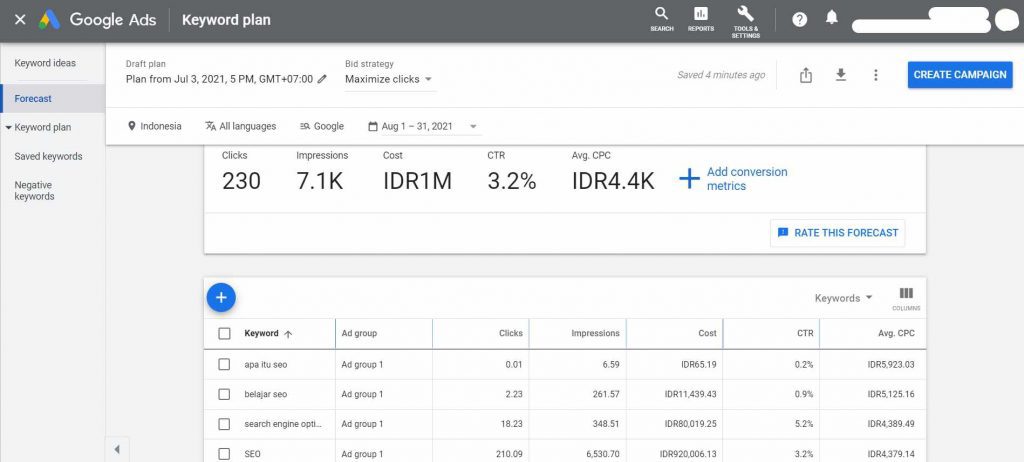Check the 'belajar seo' row checkbox
The width and height of the screenshot is (1024, 462).
(x=224, y=394)
